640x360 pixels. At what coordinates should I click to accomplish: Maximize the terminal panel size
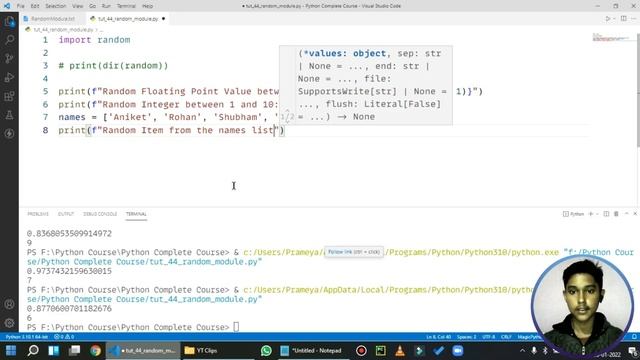pyautogui.click(x=627, y=214)
